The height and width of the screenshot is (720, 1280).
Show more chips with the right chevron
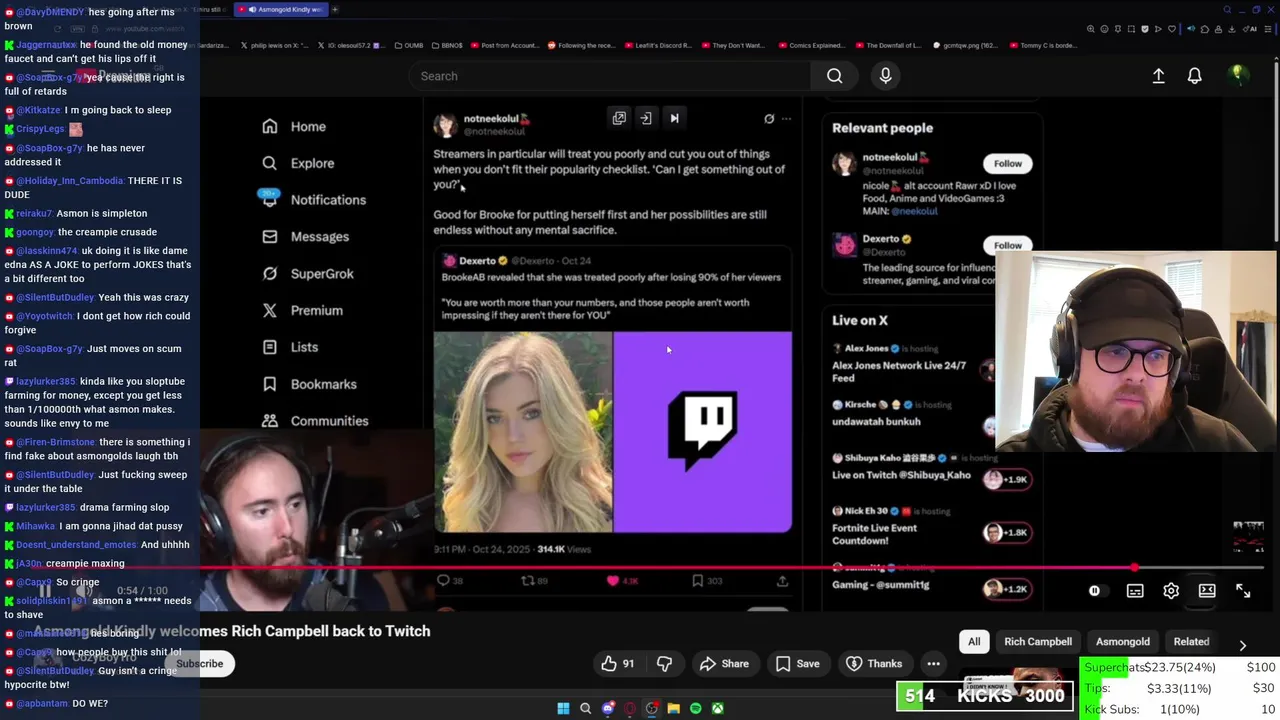1242,646
